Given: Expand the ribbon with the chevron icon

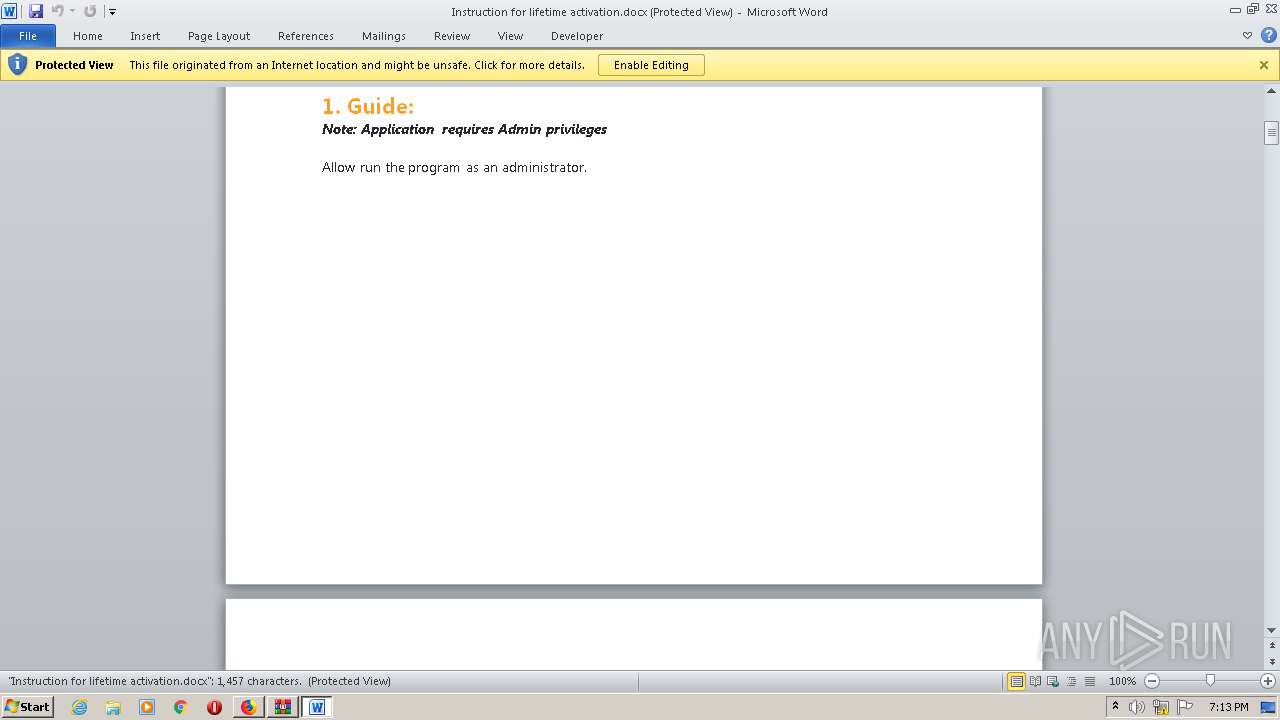Looking at the screenshot, I should pyautogui.click(x=1247, y=35).
